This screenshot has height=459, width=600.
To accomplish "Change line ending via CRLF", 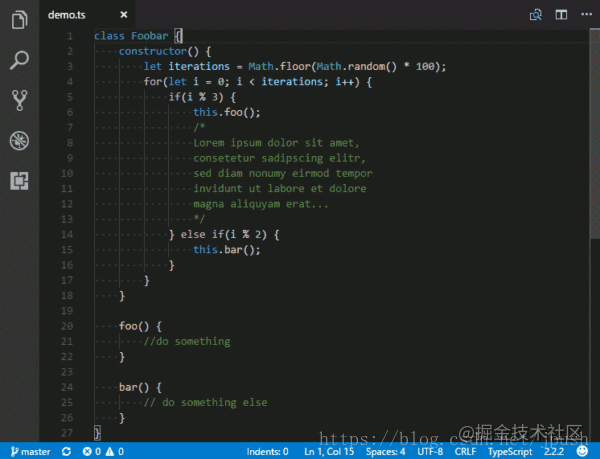I will point(465,452).
